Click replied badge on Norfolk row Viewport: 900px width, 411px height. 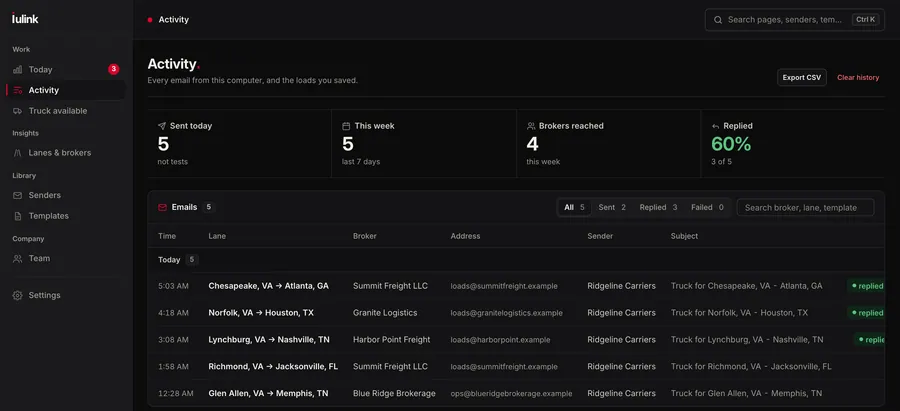(x=867, y=313)
